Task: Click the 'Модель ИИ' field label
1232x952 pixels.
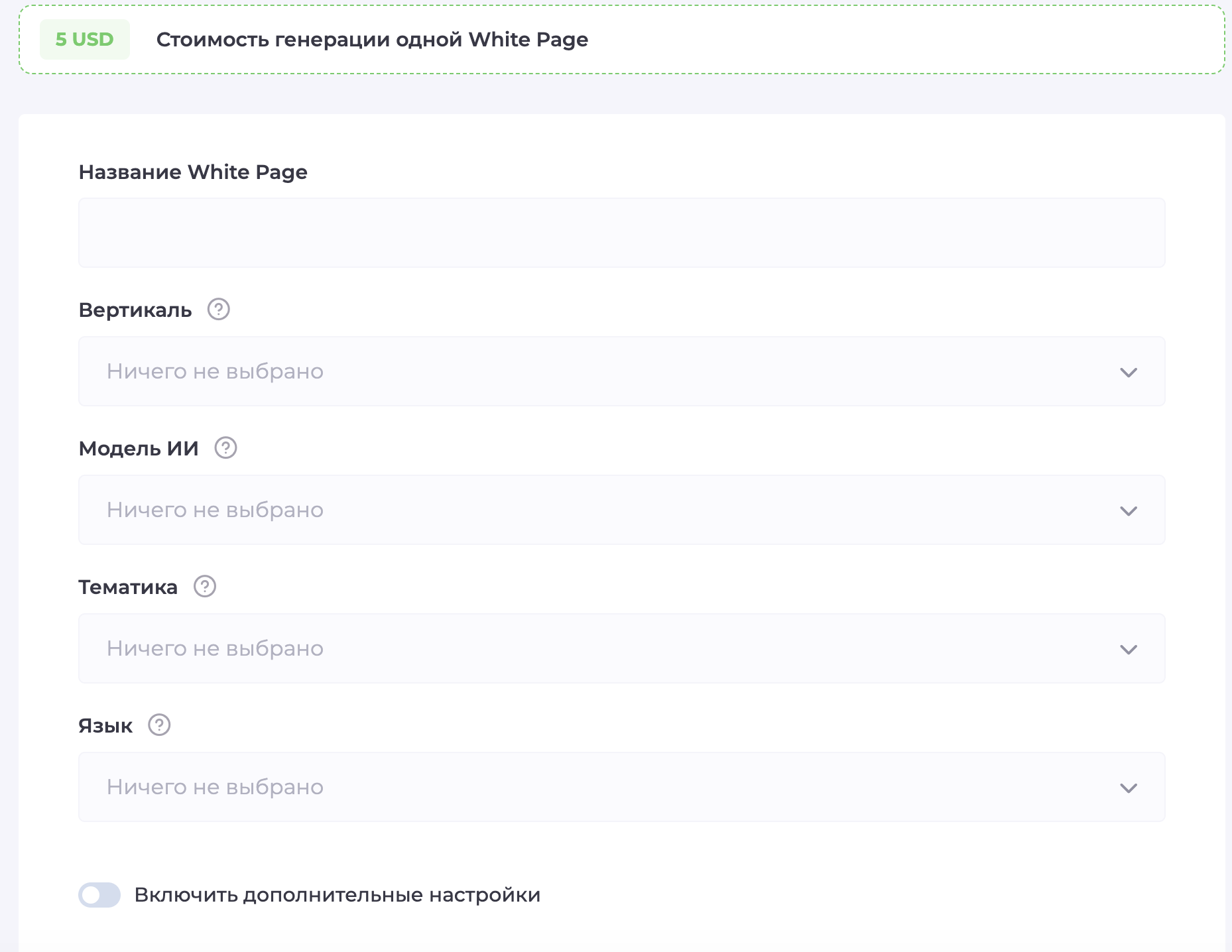Action: coord(139,449)
